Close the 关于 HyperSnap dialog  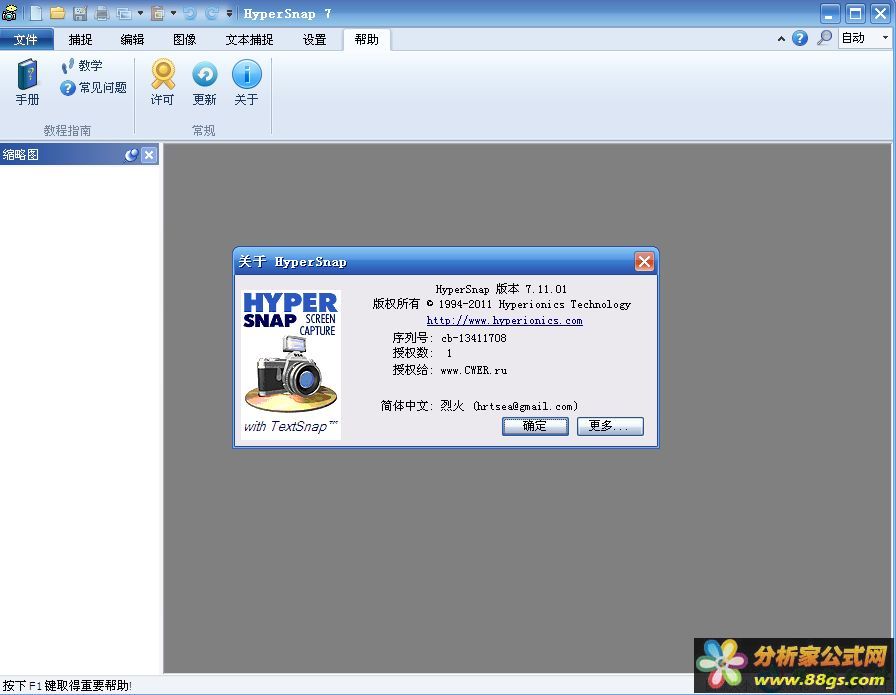pyautogui.click(x=644, y=262)
